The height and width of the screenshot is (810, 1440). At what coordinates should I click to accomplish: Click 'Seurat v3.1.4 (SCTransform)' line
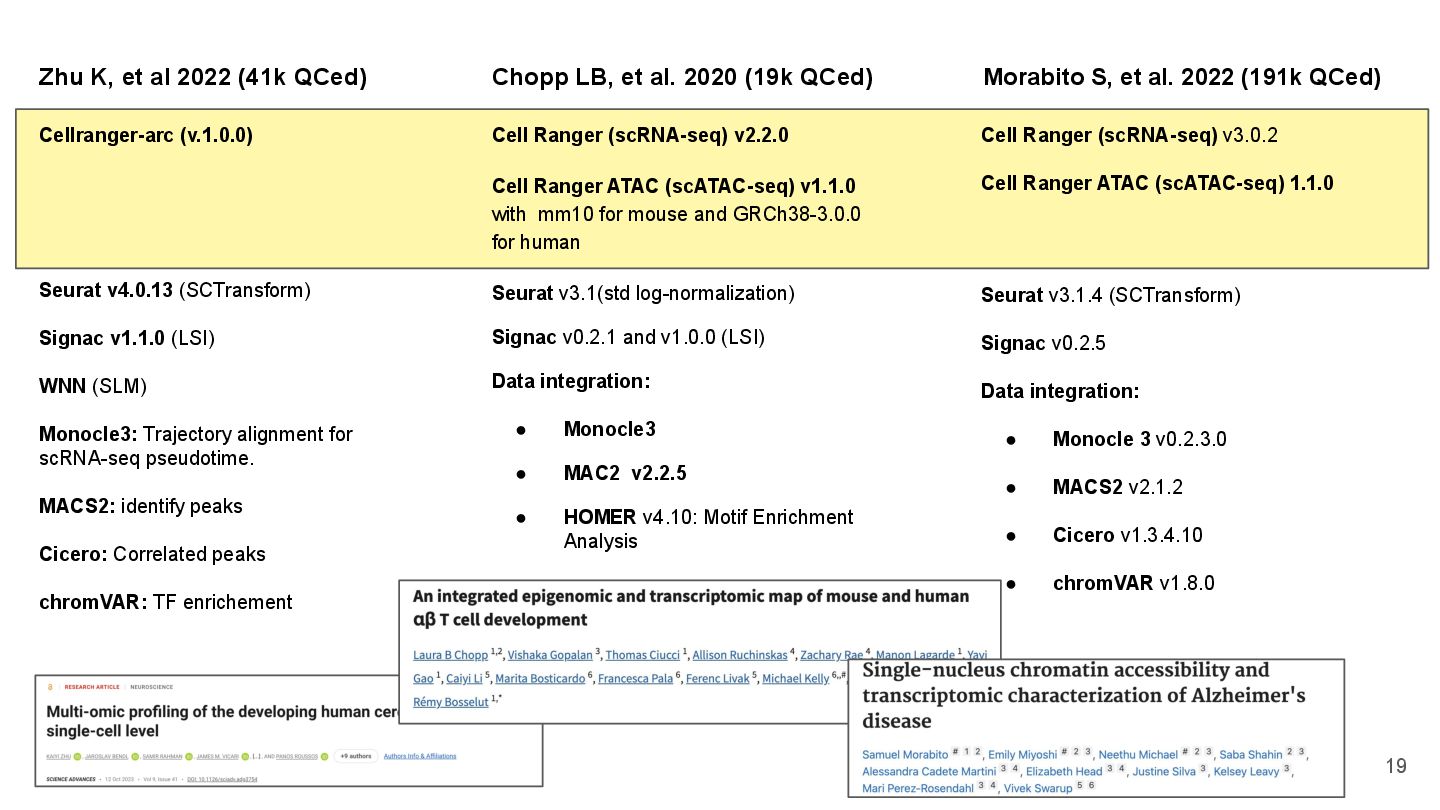tap(1111, 295)
